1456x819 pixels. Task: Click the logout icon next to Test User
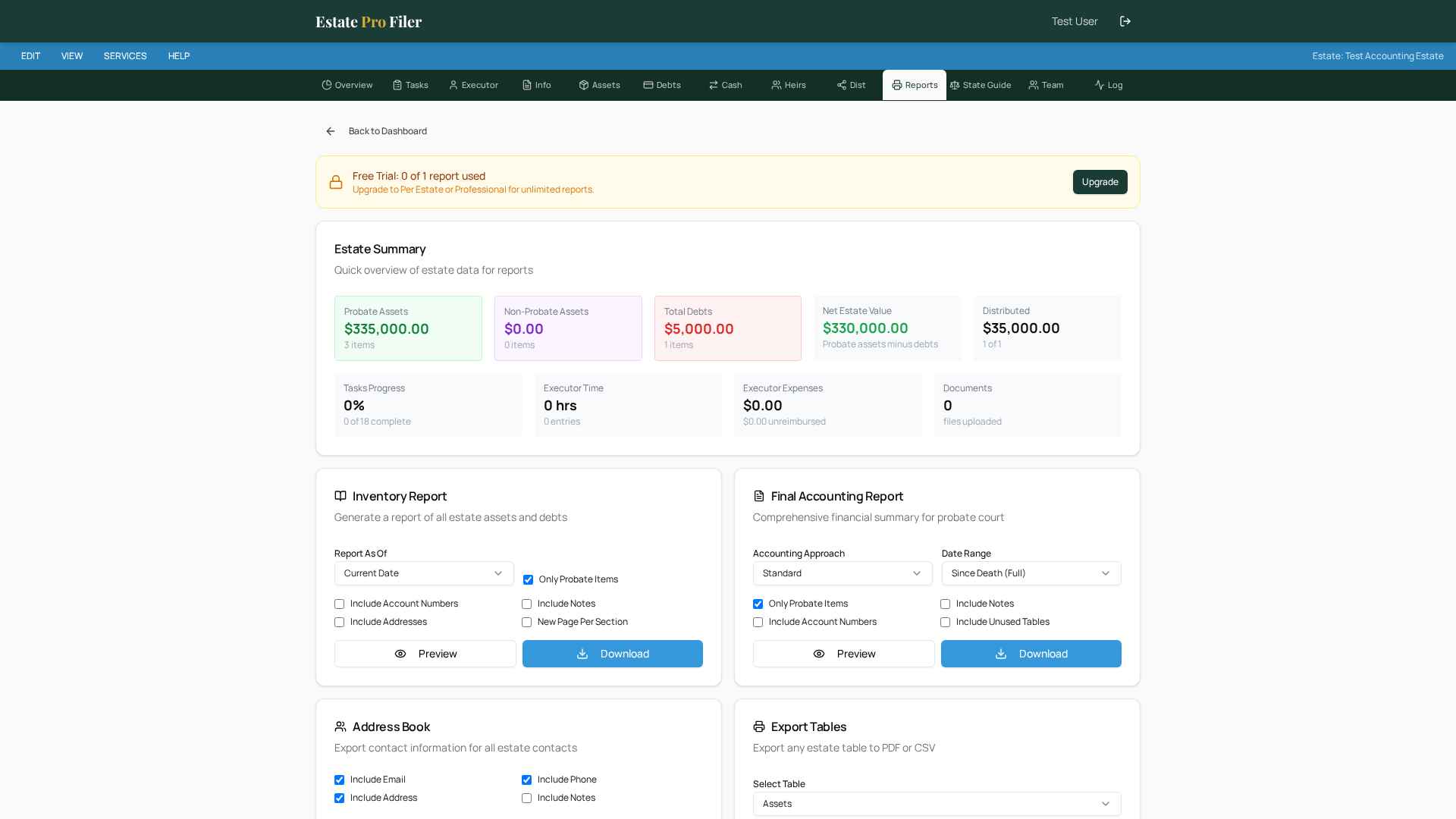coord(1125,21)
